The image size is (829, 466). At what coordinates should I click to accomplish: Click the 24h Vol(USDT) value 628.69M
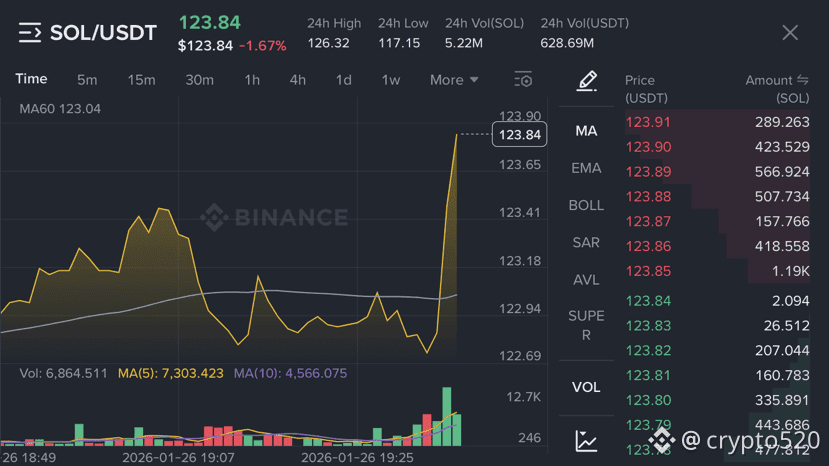click(567, 43)
